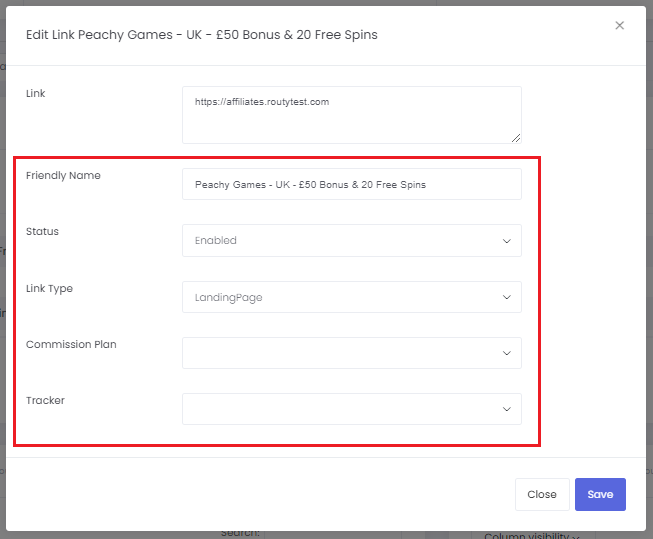Click the 'Commission Plan' label
The height and width of the screenshot is (539, 653).
click(71, 344)
